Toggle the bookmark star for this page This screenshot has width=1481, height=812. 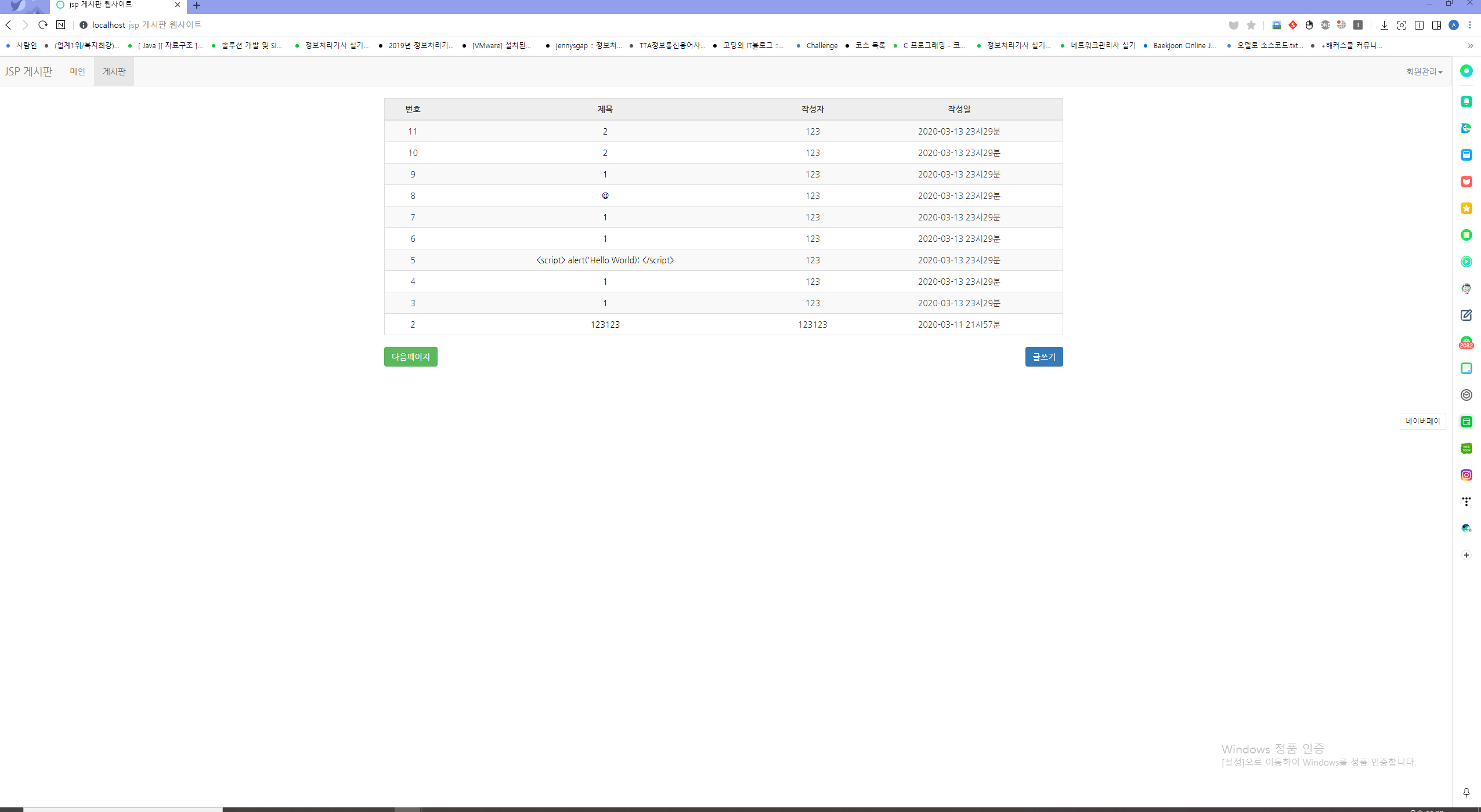tap(1251, 25)
